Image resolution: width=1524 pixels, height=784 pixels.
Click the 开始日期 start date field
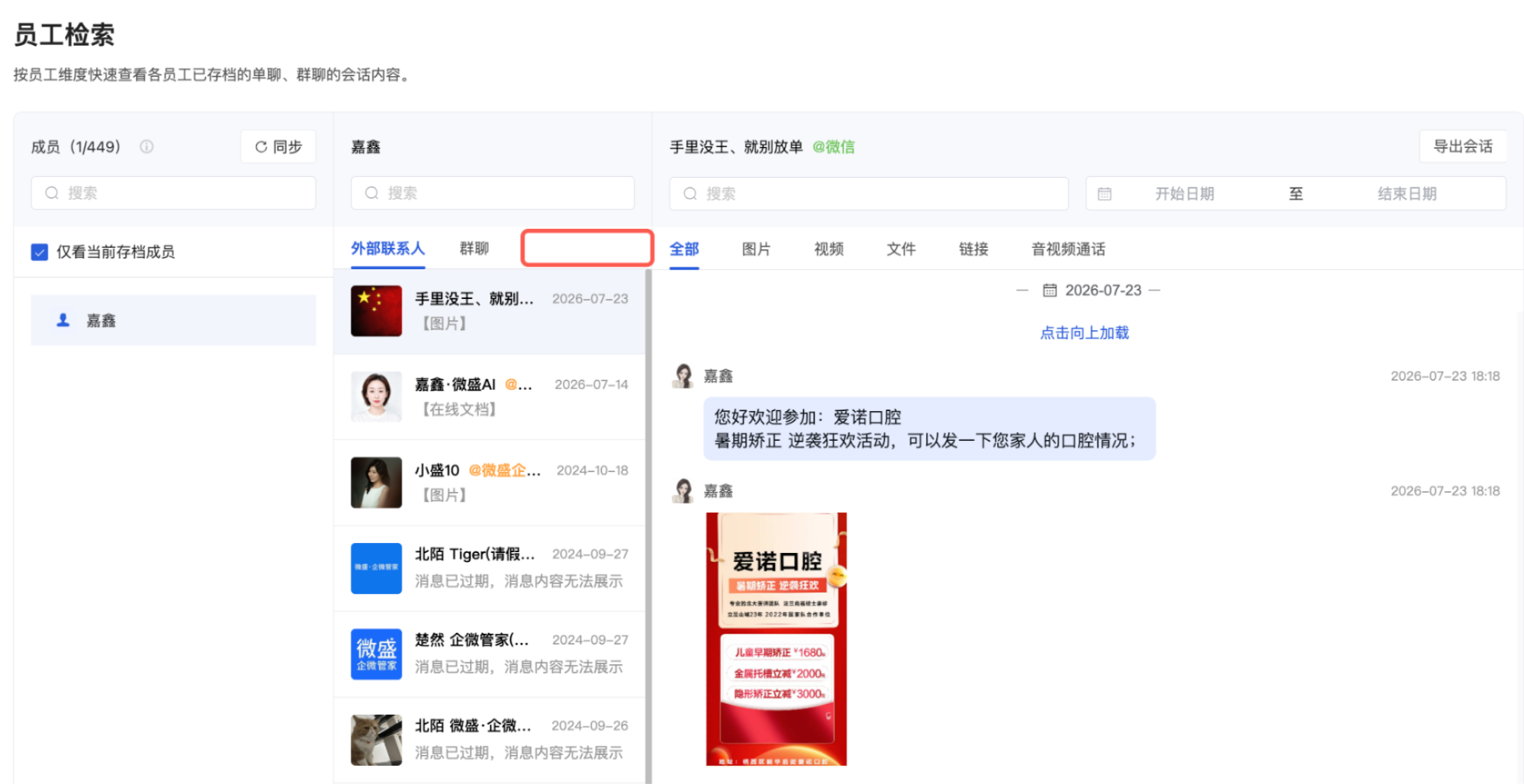1184,194
